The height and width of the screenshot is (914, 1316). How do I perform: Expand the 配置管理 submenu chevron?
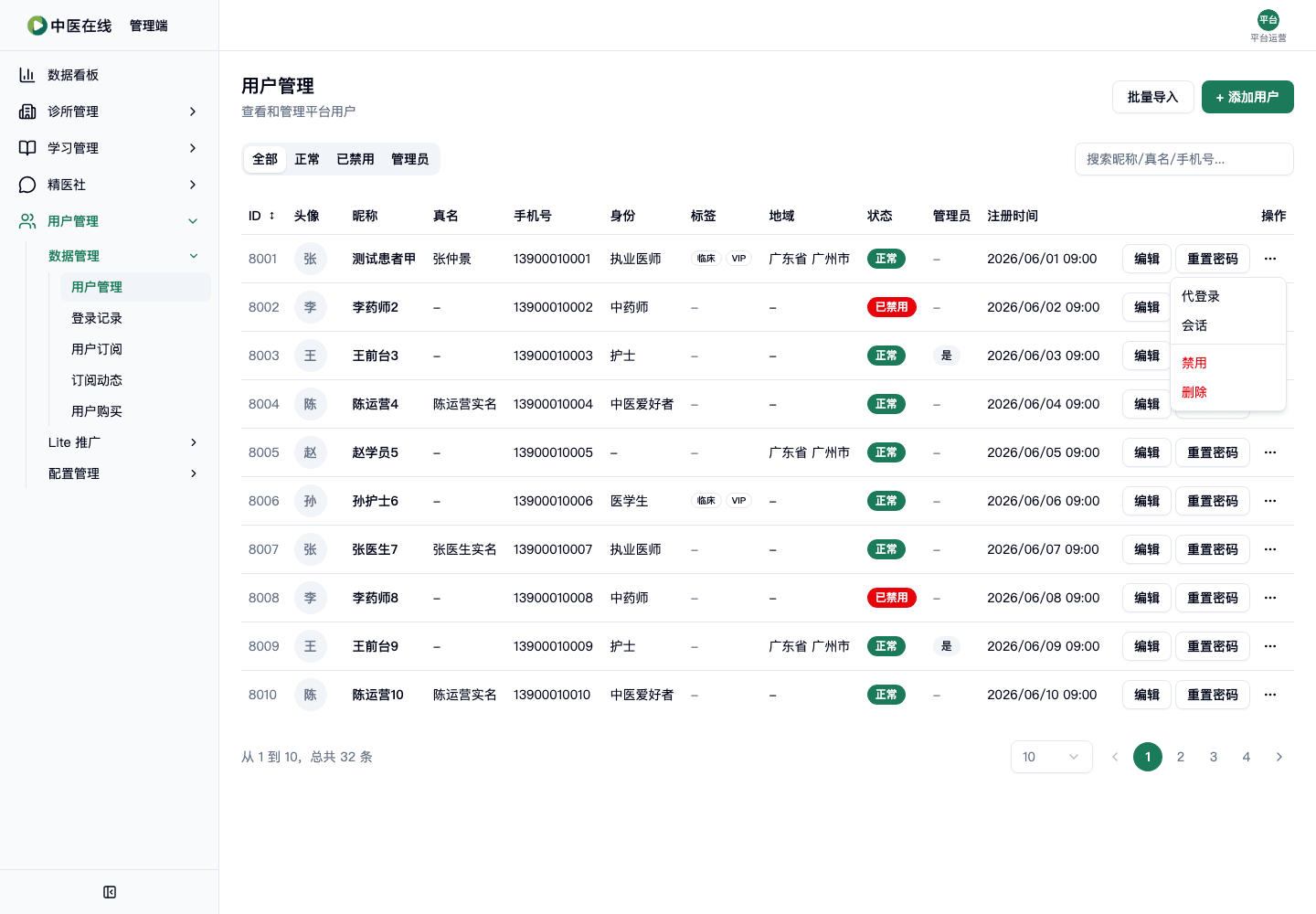pos(194,473)
